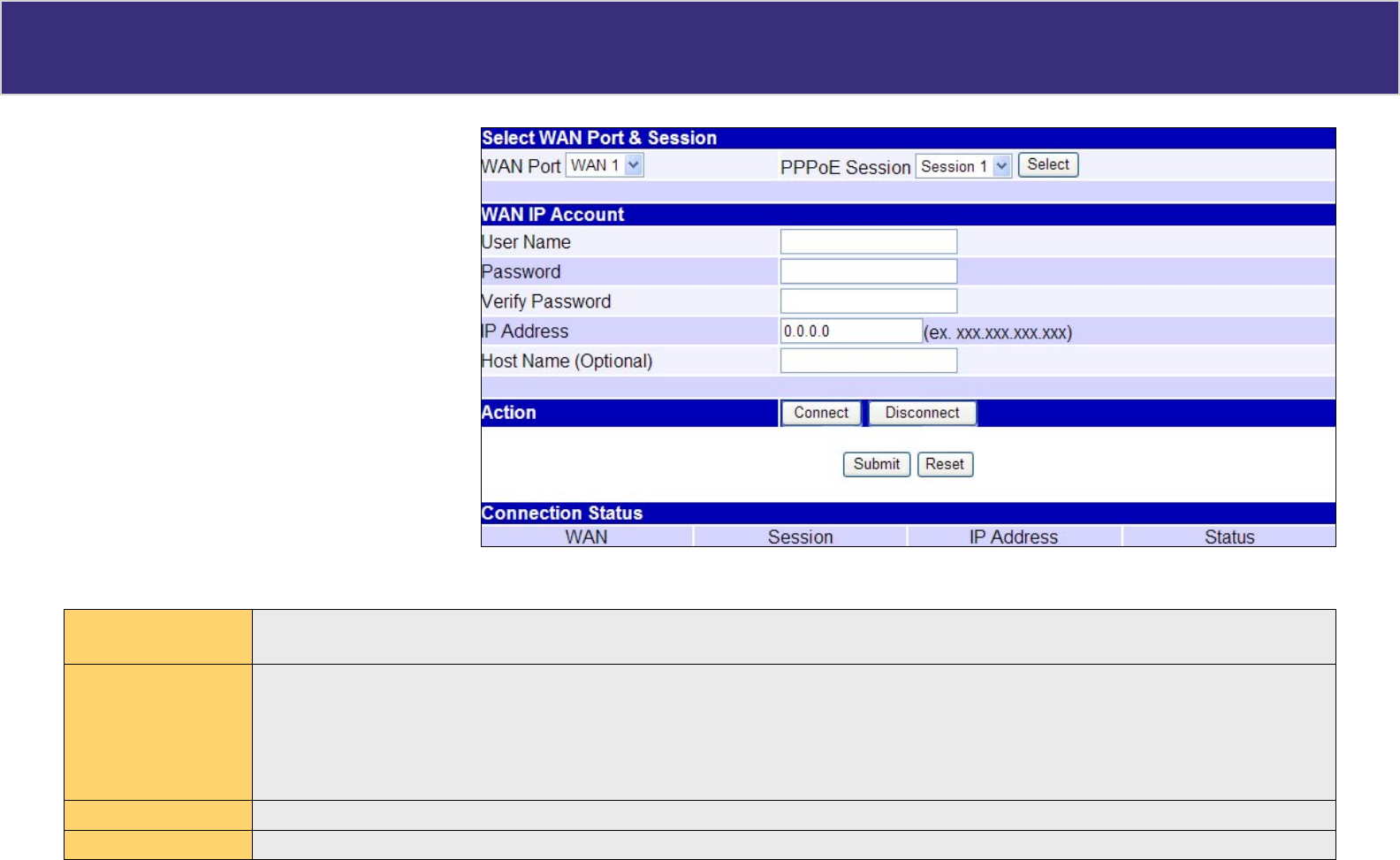1400x860 pixels.
Task: Click into the Password text box
Action: [x=868, y=271]
